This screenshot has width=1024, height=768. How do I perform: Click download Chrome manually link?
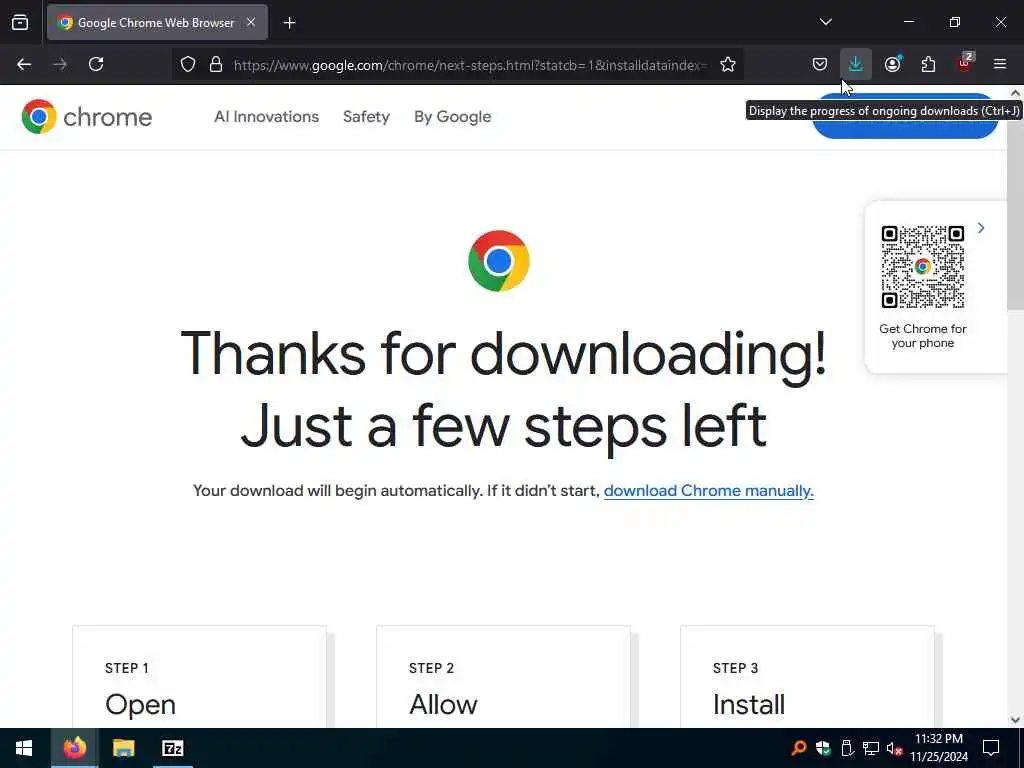709,491
